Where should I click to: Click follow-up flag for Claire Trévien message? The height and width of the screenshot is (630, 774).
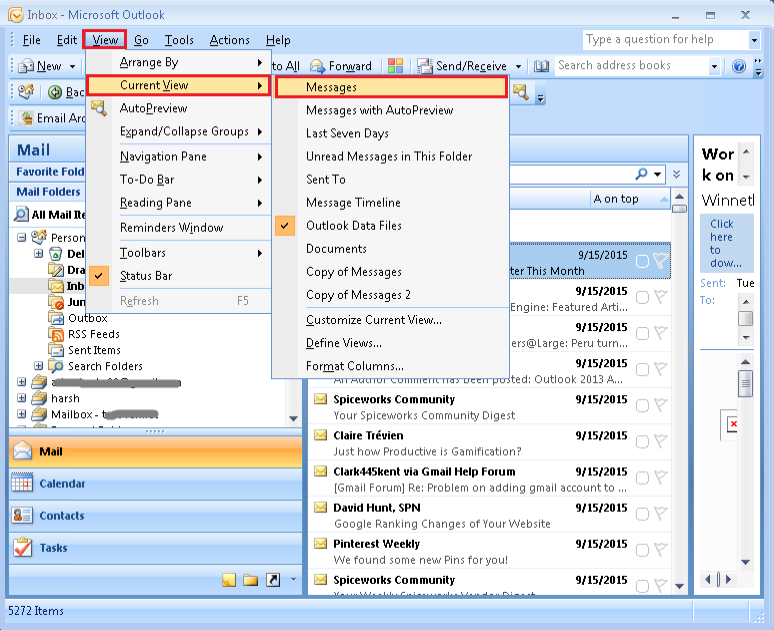[x=660, y=441]
